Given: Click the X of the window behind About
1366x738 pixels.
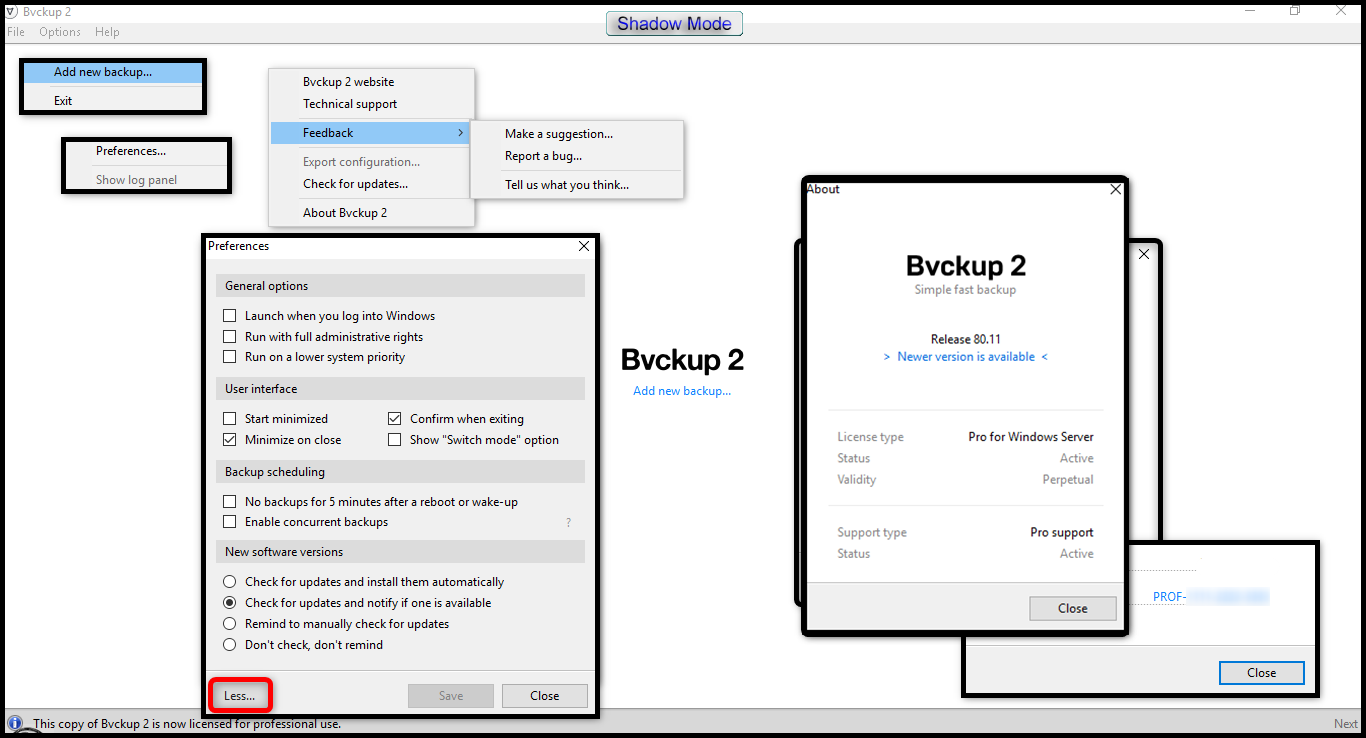Looking at the screenshot, I should click(x=1144, y=254).
